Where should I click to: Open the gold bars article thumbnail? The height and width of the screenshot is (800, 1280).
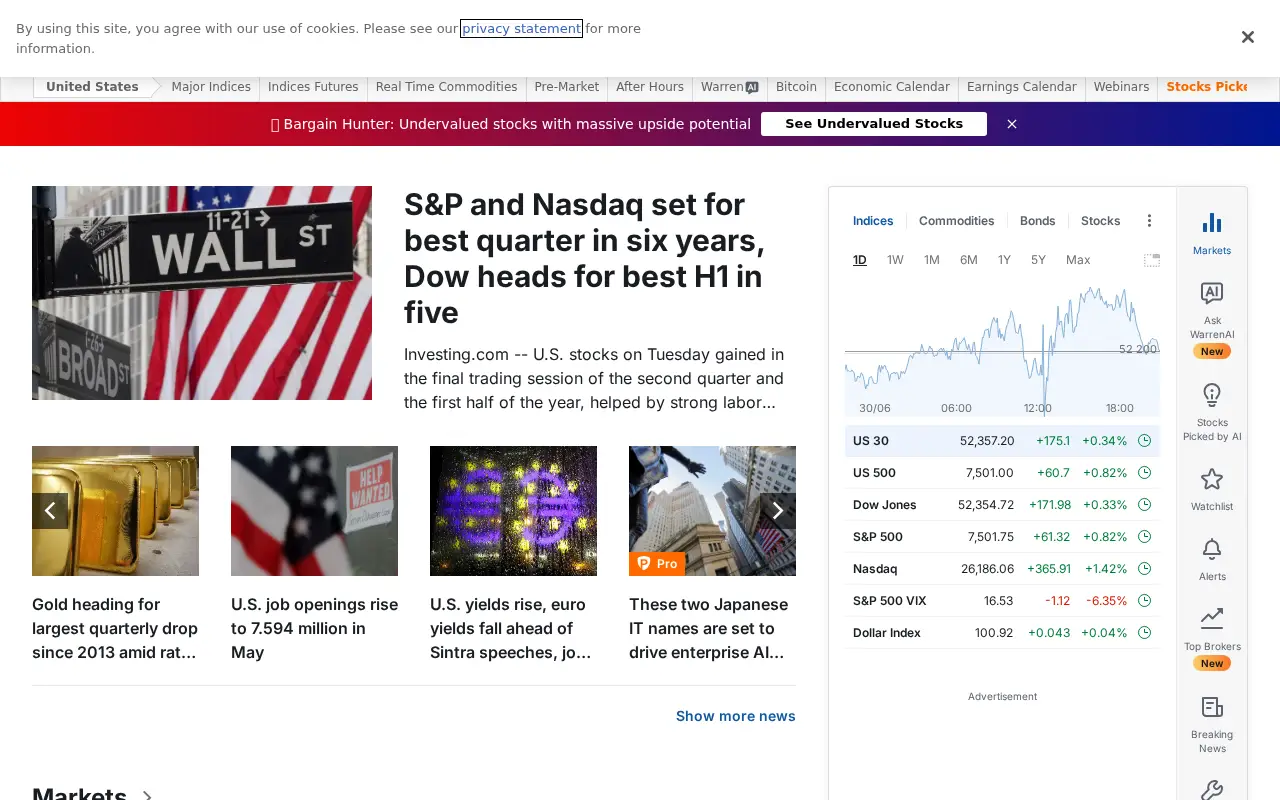[115, 511]
